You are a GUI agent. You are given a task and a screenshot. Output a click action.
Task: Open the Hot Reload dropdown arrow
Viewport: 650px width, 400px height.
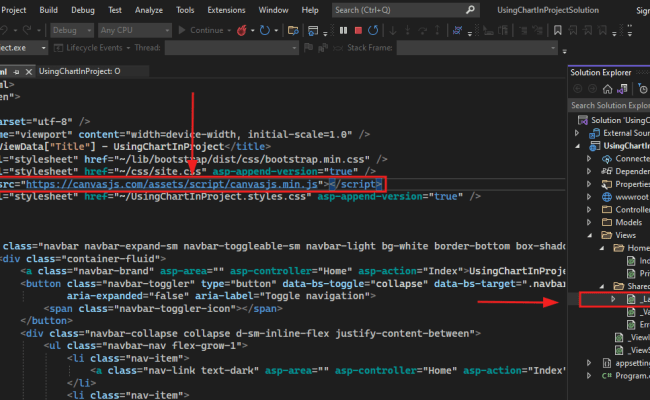click(252, 30)
